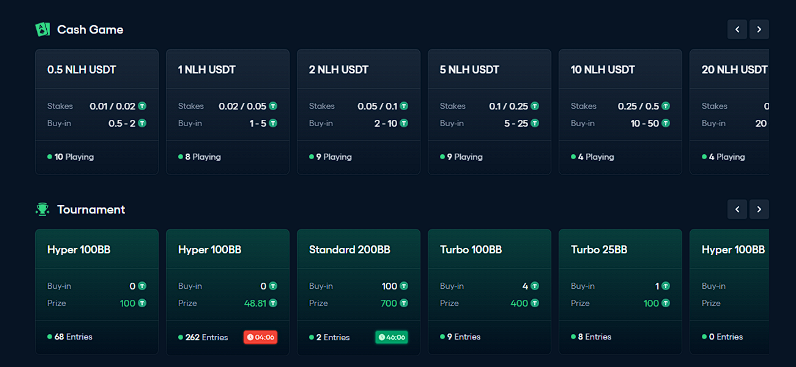Click USDT icon beside Turbo 25BB buy-in 1
Screen dimensions: 796x367
coord(666,286)
